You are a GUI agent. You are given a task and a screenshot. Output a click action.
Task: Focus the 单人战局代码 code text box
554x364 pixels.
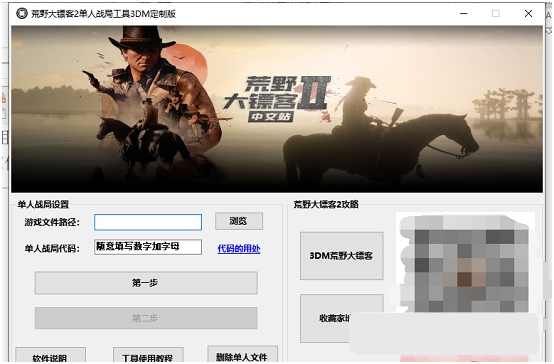point(148,247)
